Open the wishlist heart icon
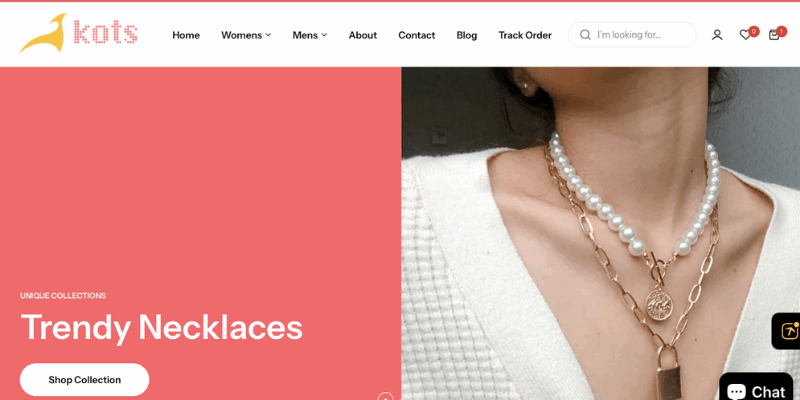 click(745, 35)
